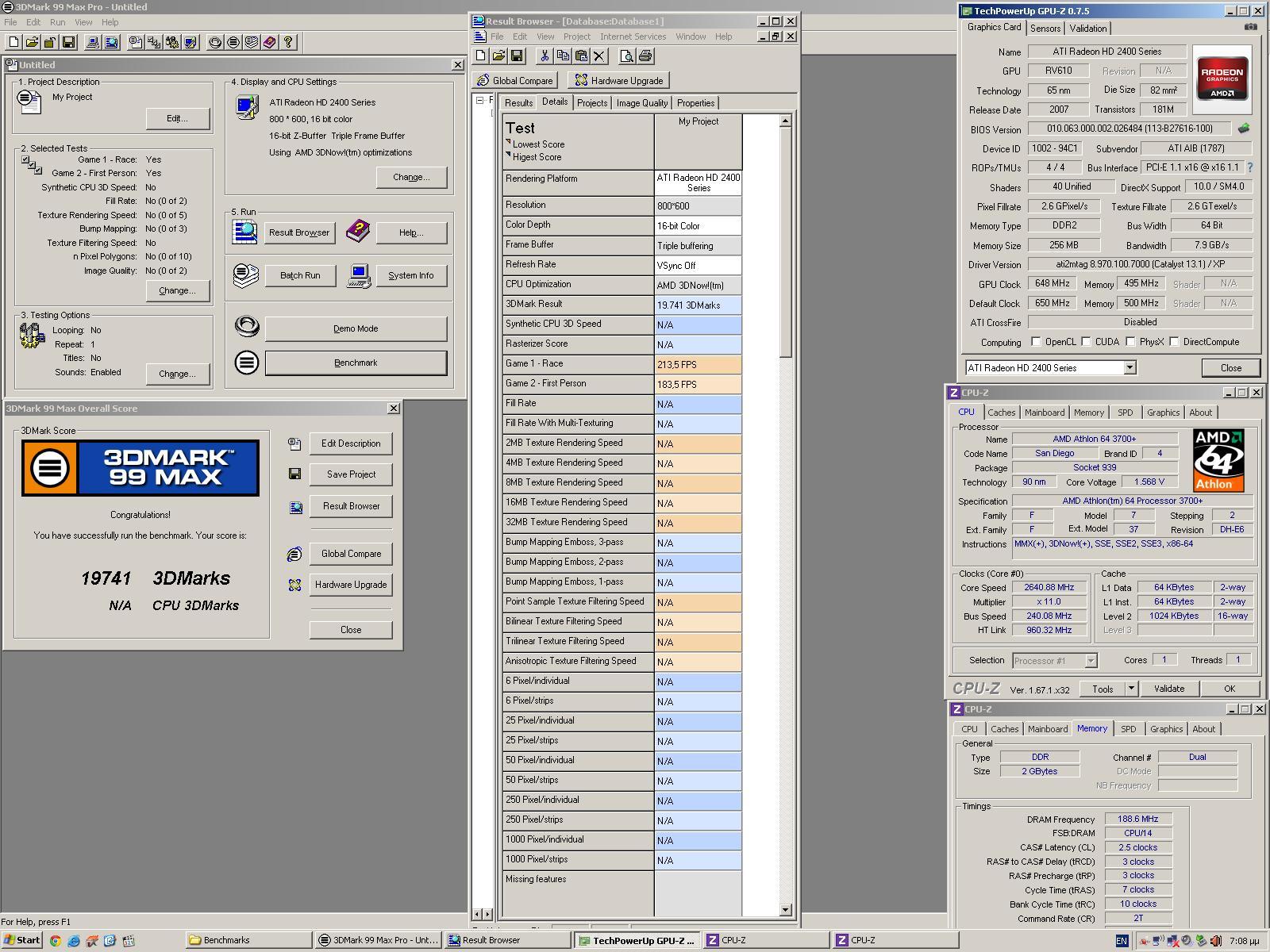This screenshot has width=1270, height=952.
Task: Collapse the tree node in Result Browser
Action: click(x=479, y=100)
